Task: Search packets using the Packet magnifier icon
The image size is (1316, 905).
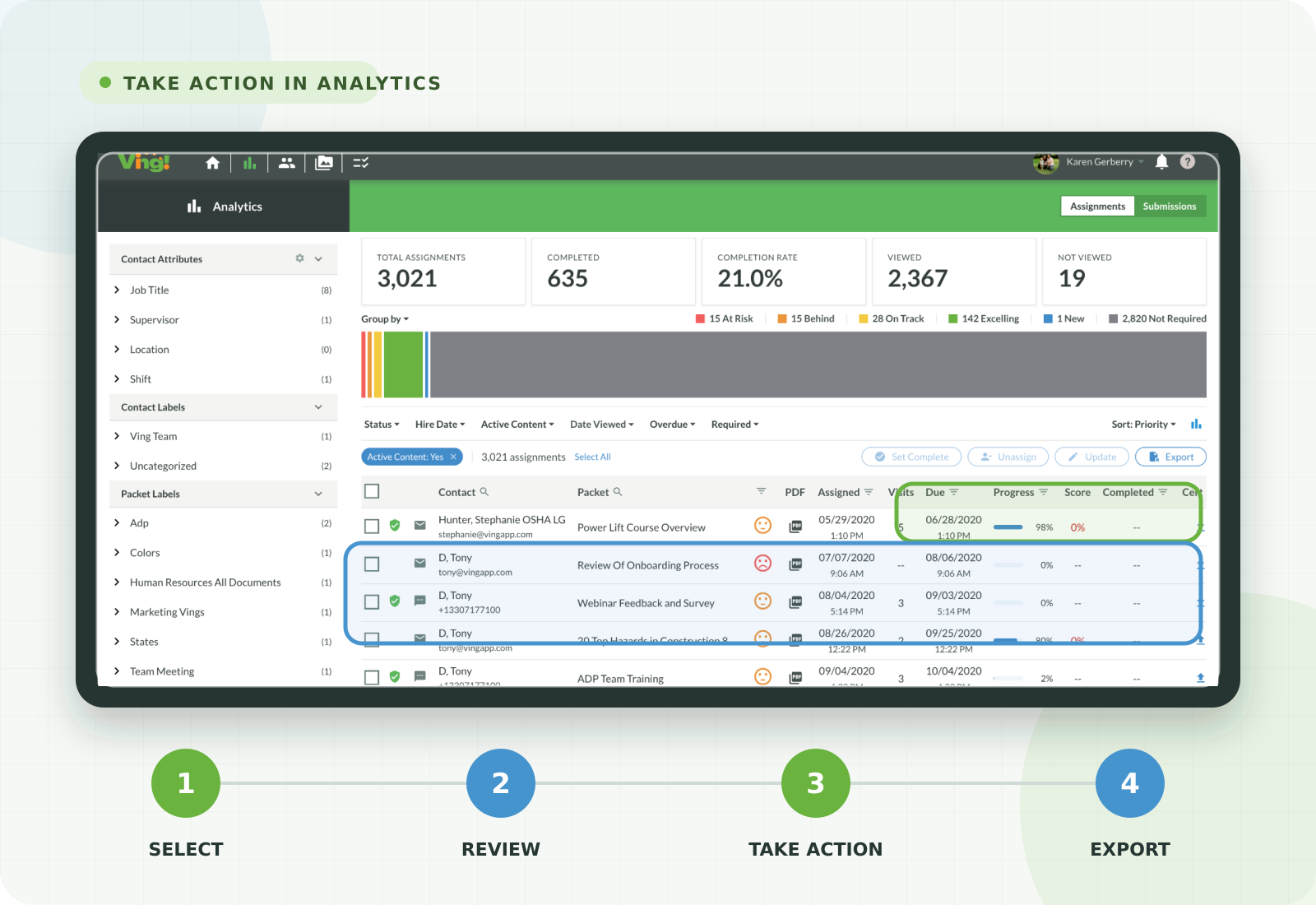Action: click(618, 491)
